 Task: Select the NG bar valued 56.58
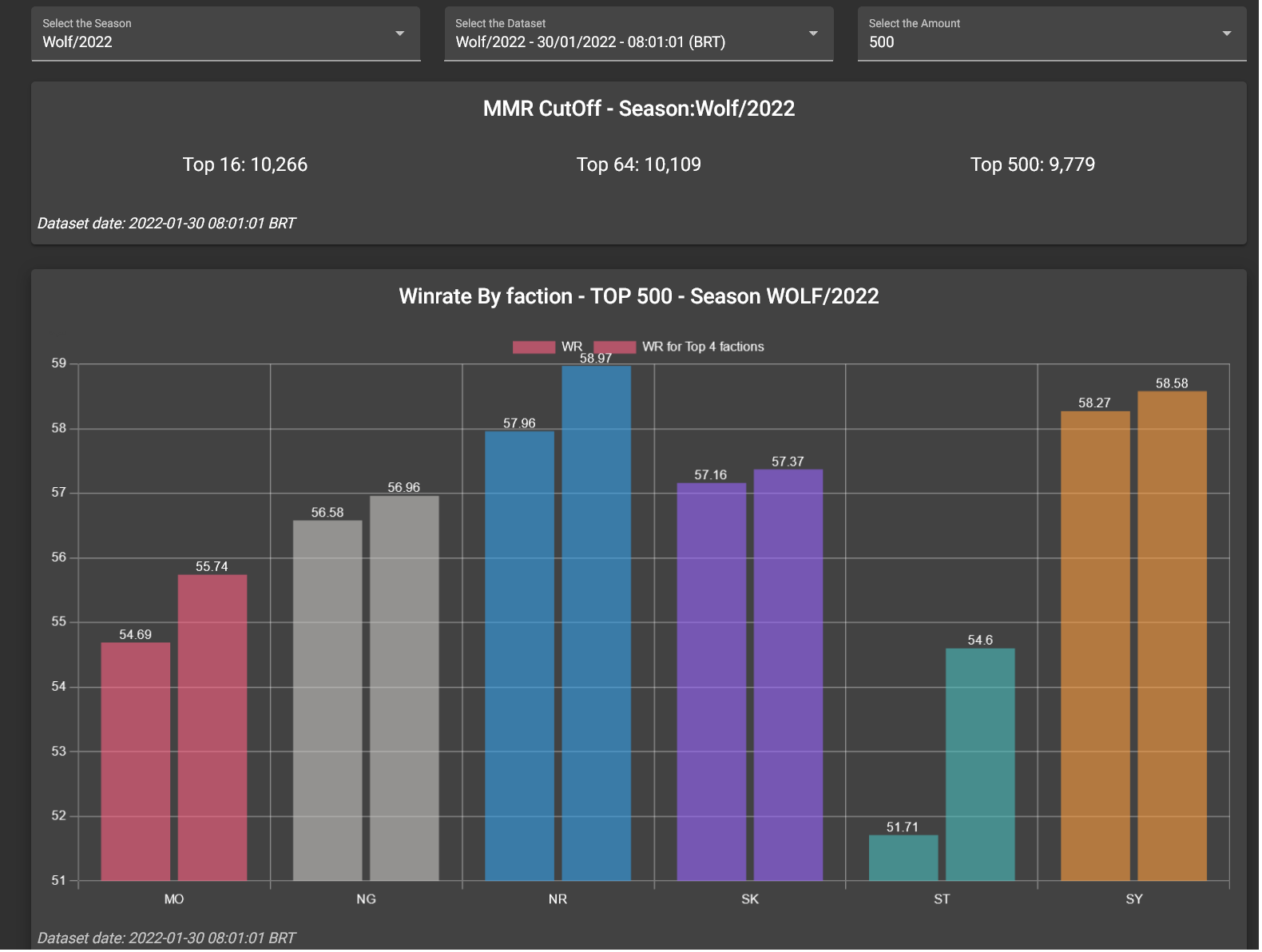[x=327, y=700]
